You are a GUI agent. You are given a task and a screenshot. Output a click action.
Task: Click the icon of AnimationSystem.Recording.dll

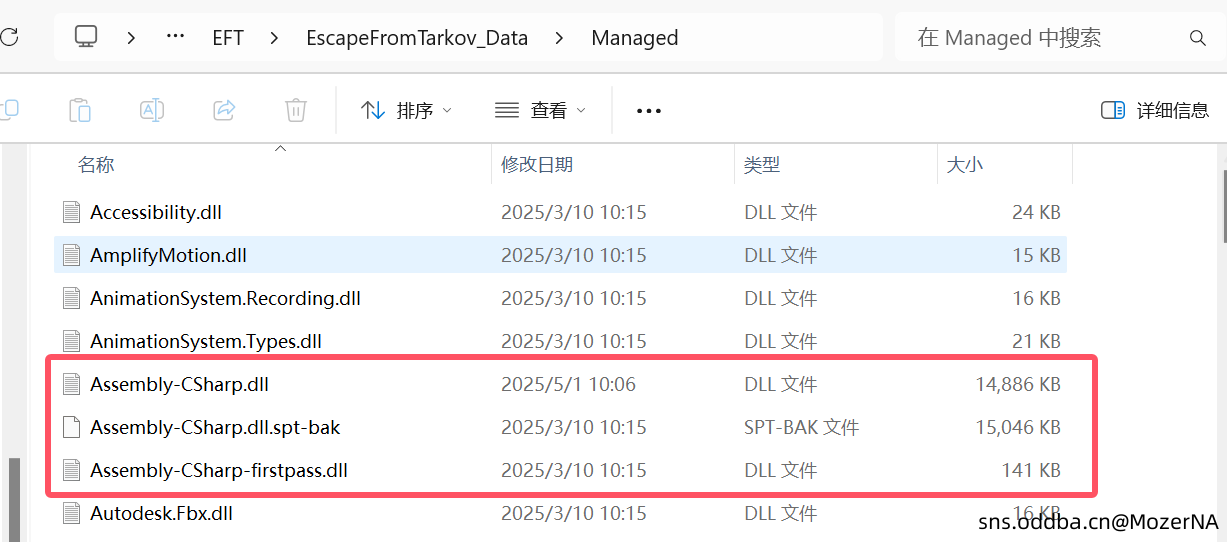click(71, 298)
